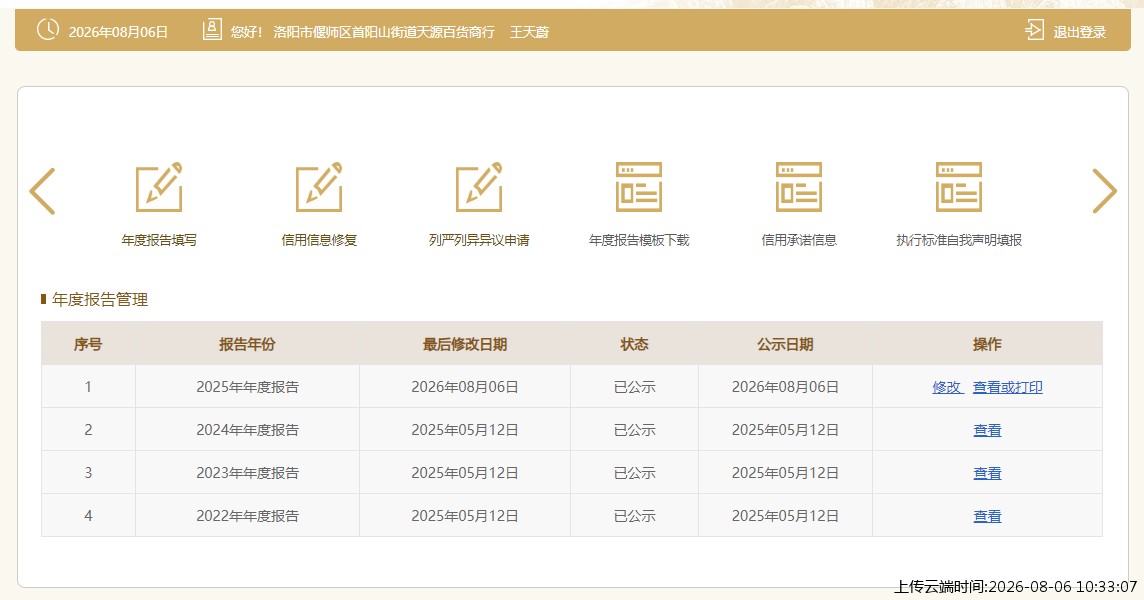
Task: Click the 报告年份 column header
Action: tap(247, 344)
